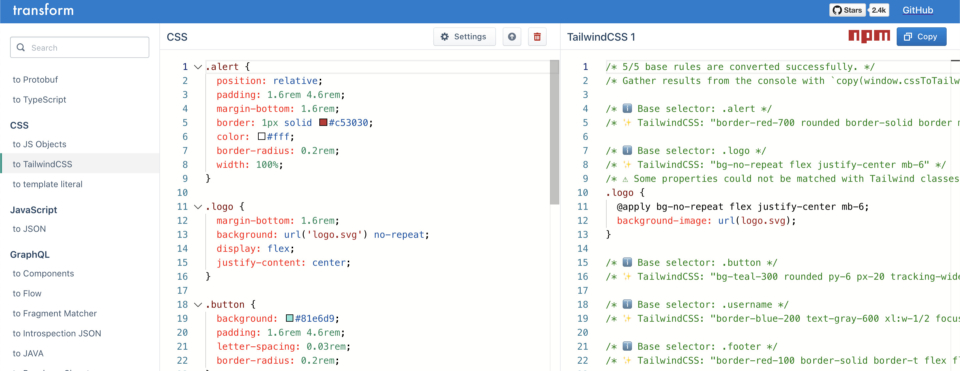Open the GitHub link in header

click(918, 10)
